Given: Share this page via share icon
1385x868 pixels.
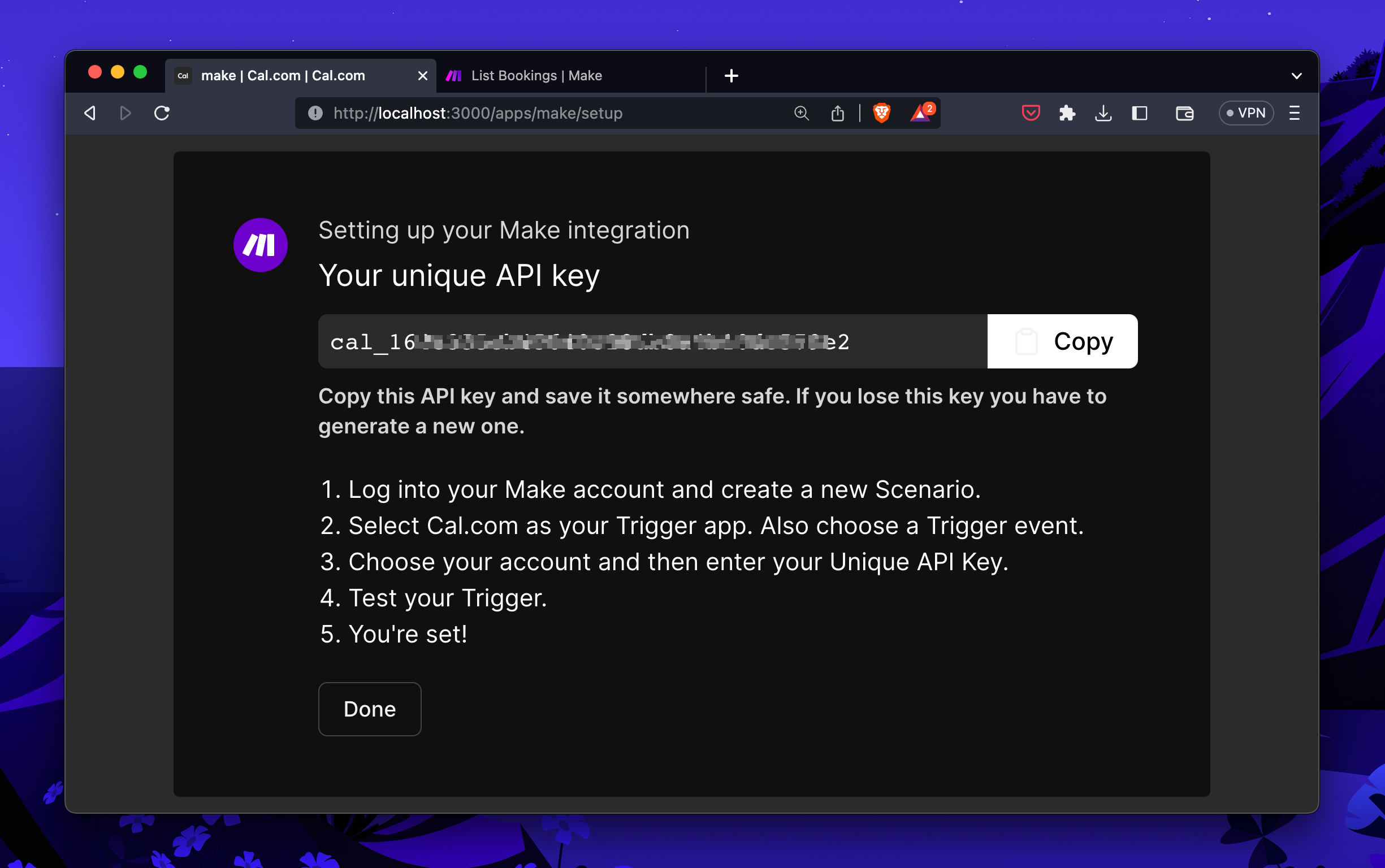Looking at the screenshot, I should click(838, 113).
